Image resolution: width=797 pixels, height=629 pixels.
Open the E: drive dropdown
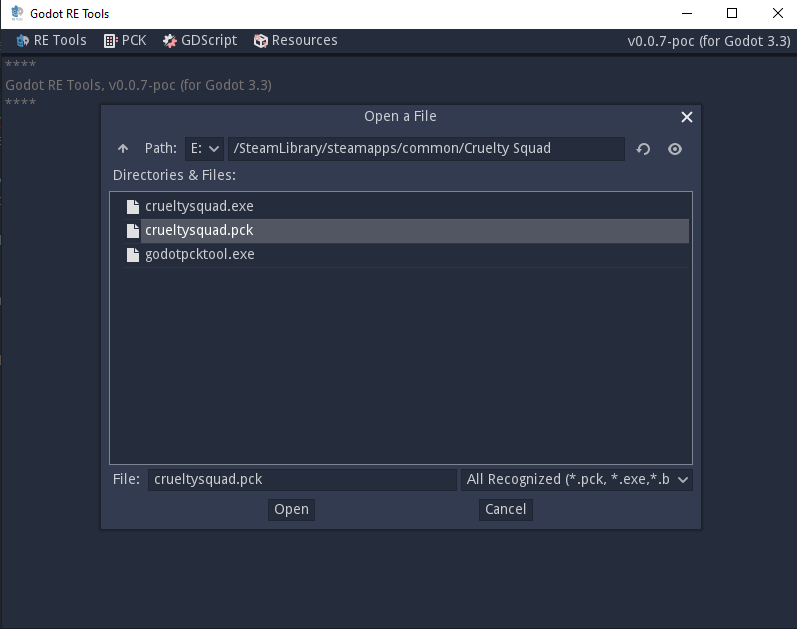click(x=205, y=149)
